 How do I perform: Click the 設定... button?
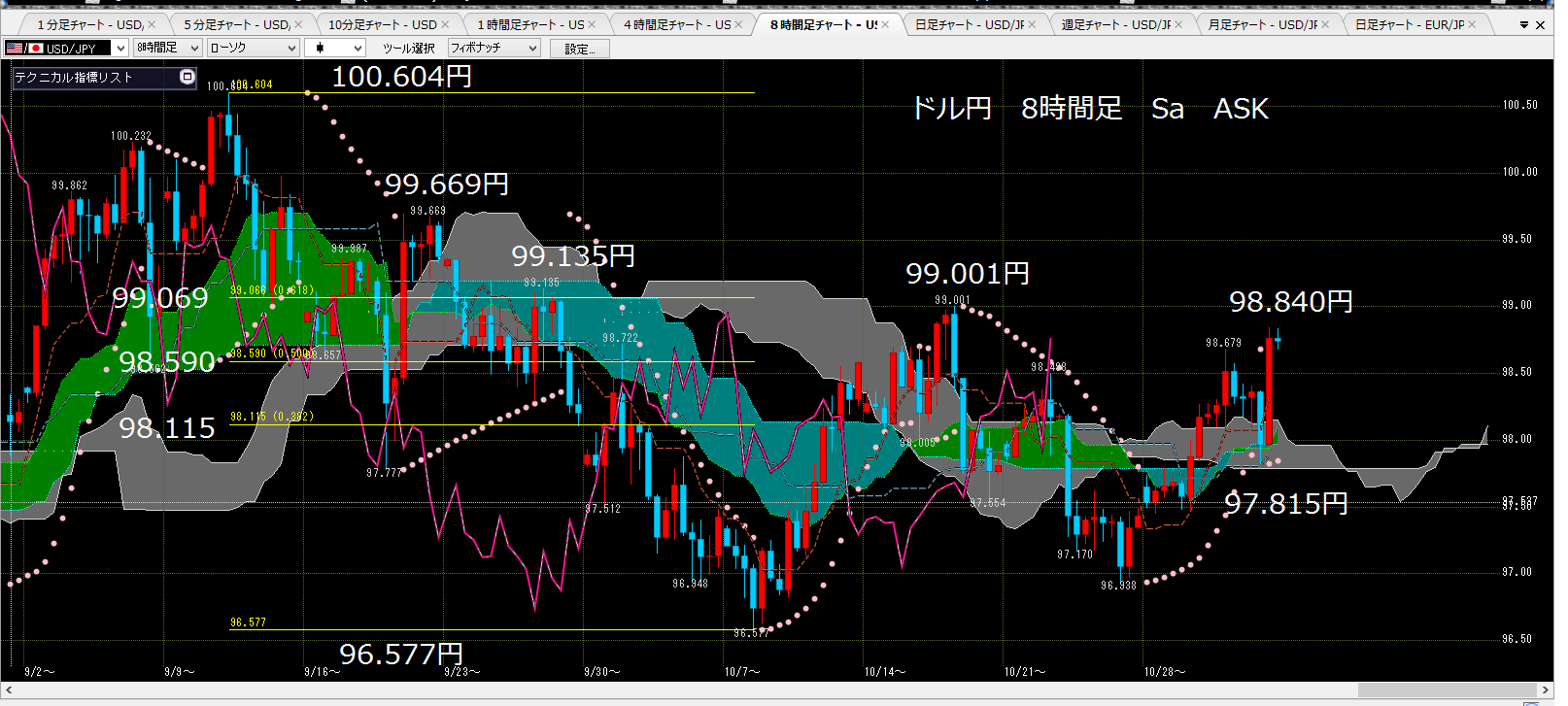tap(580, 49)
